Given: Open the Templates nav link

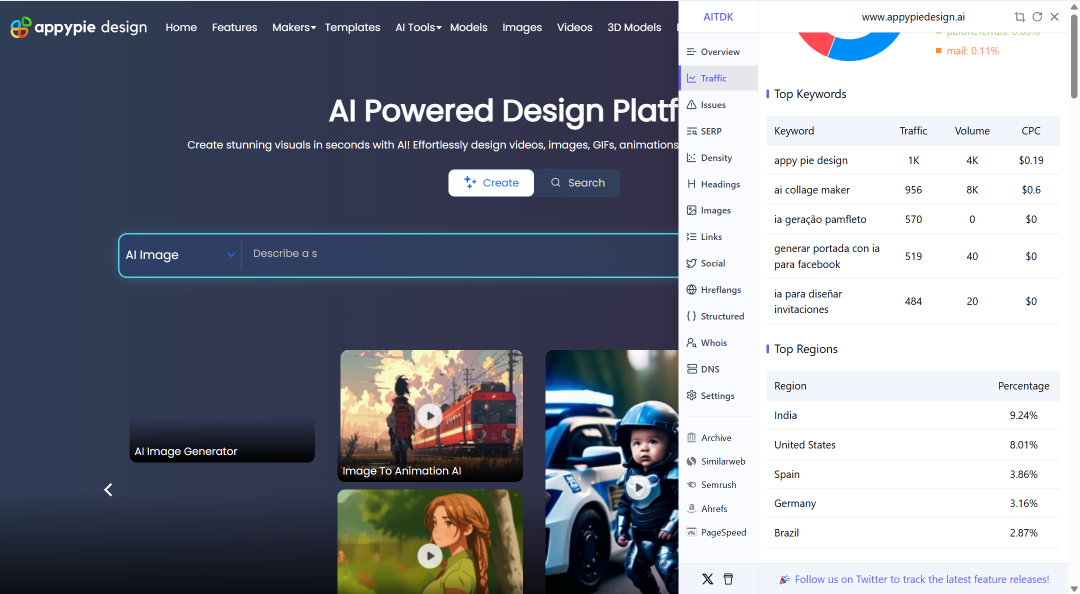Looking at the screenshot, I should [x=353, y=28].
